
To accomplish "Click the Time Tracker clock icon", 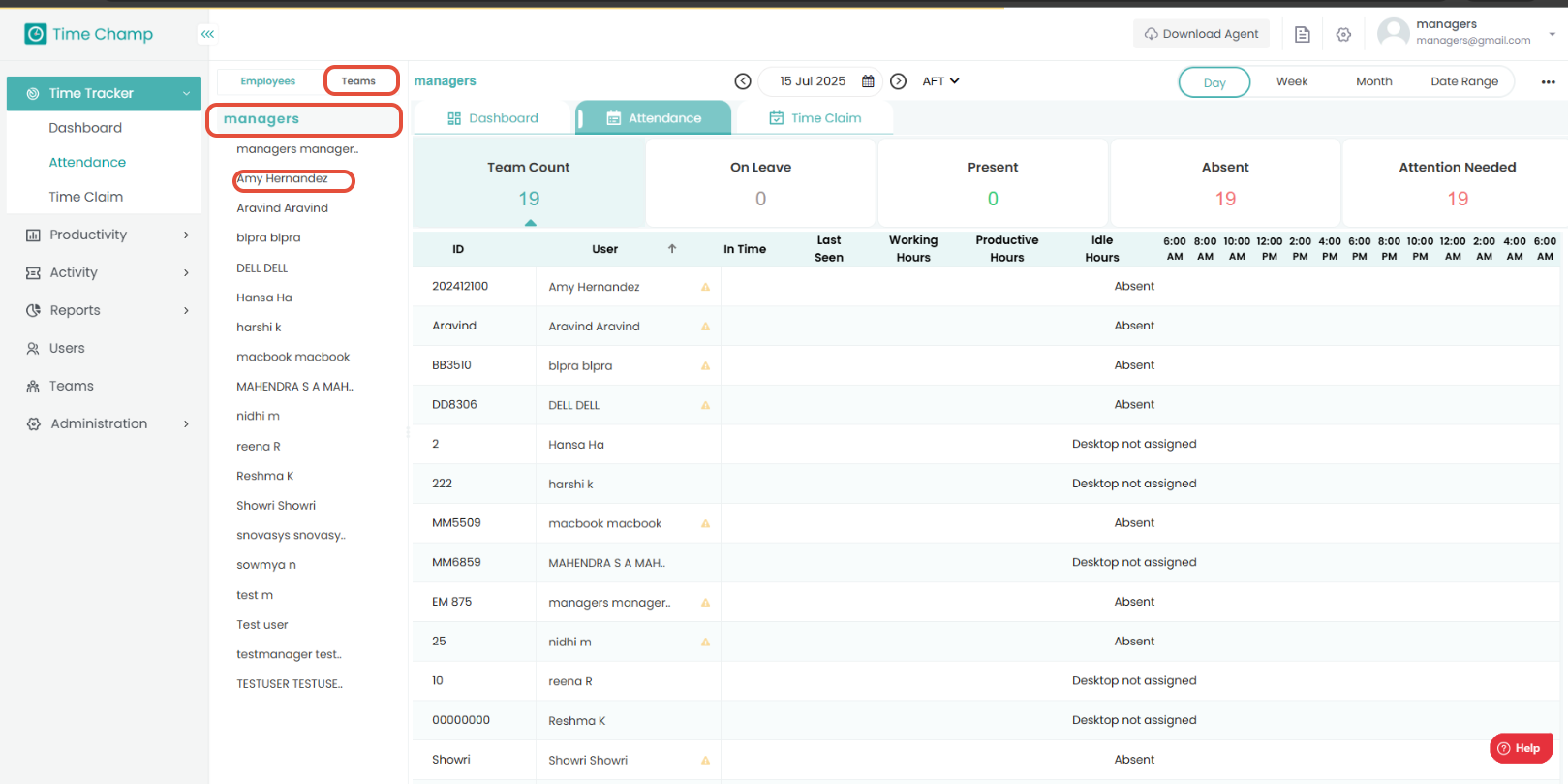I will pos(32,94).
